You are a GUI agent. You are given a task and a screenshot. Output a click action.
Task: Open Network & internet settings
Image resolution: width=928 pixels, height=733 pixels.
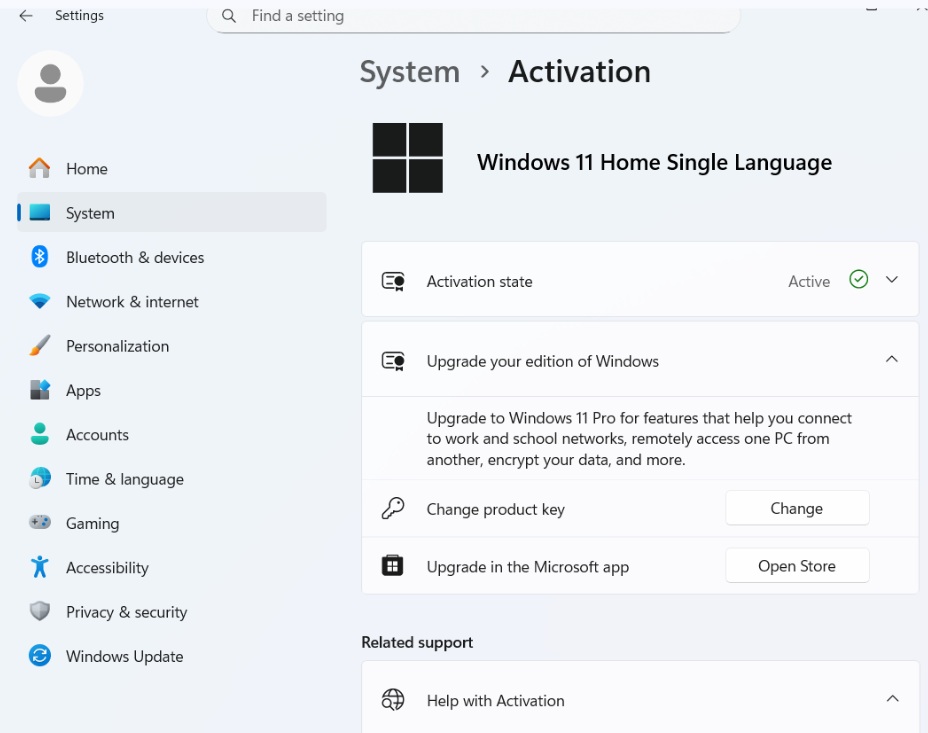coord(172,302)
